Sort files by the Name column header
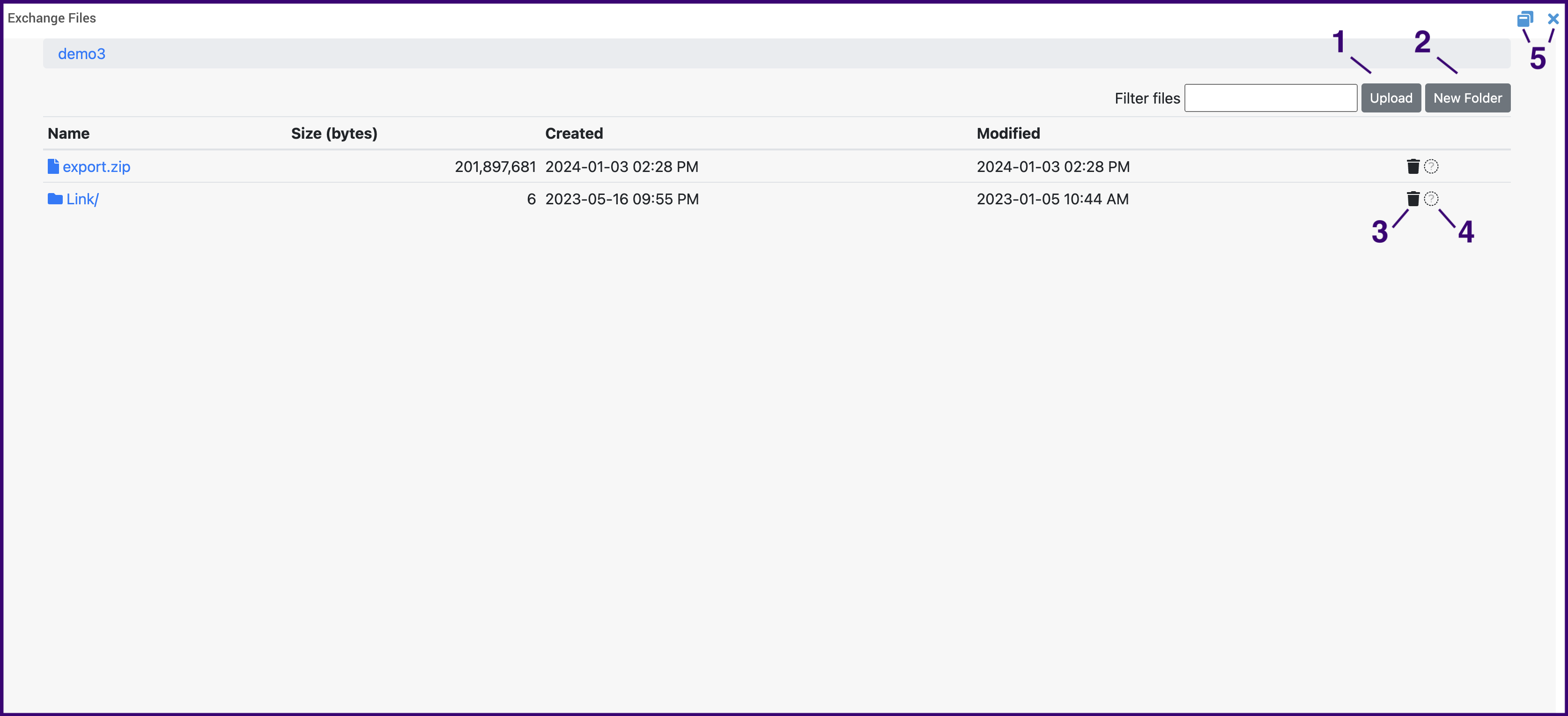The height and width of the screenshot is (716, 1568). click(68, 134)
